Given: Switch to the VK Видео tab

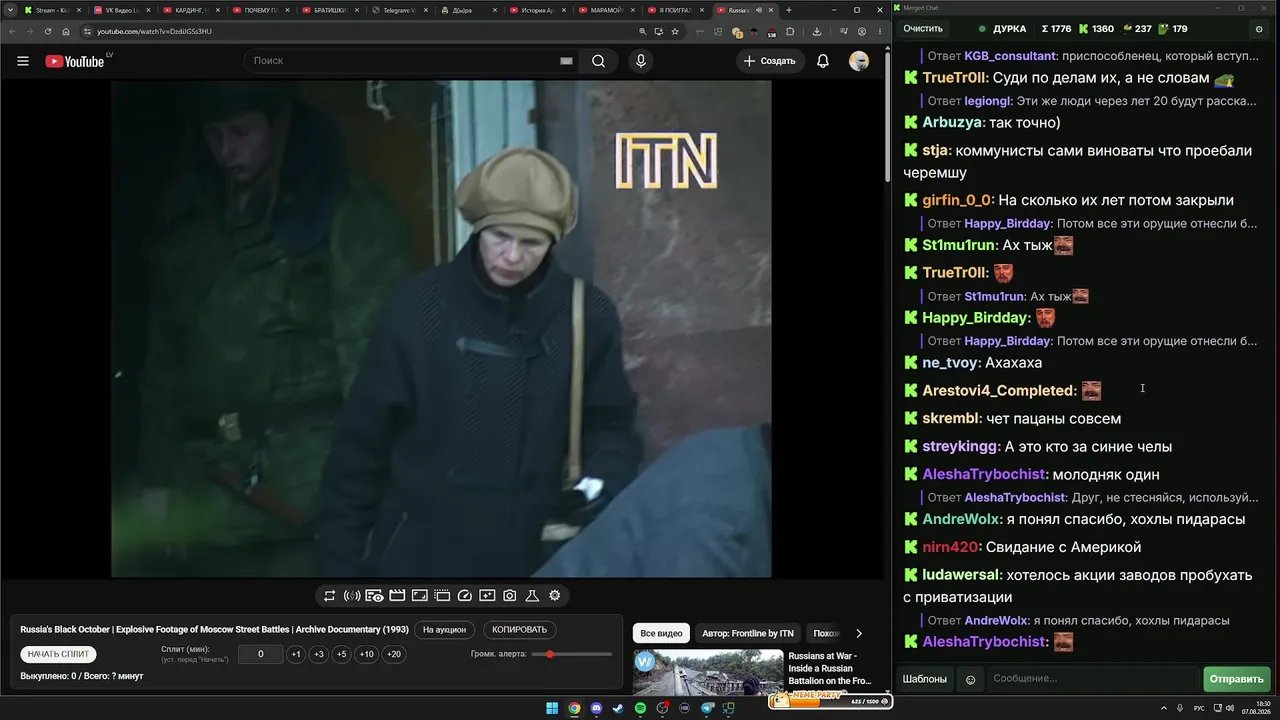Looking at the screenshot, I should pyautogui.click(x=122, y=10).
